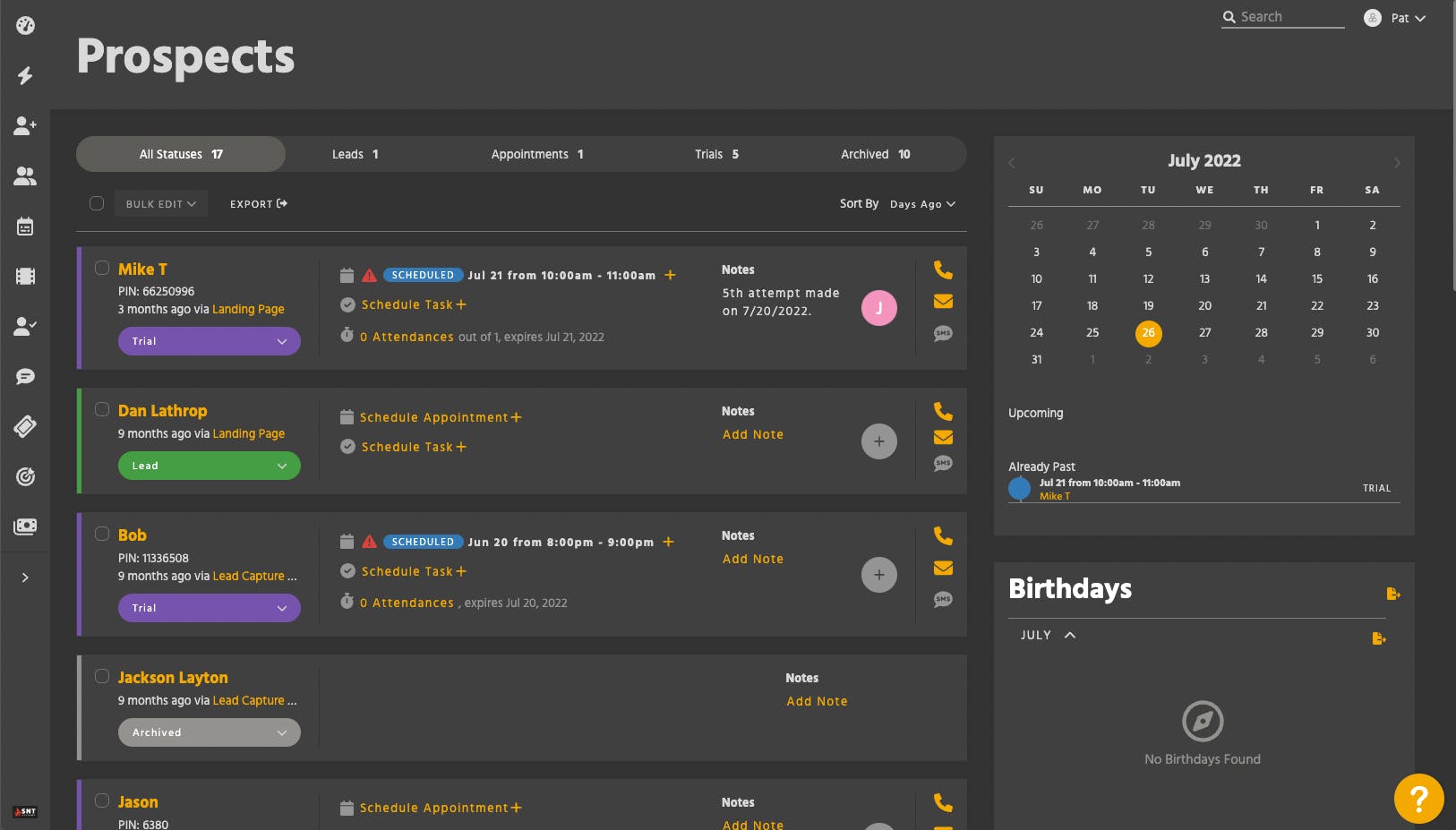Click Bob's 0 Attendances link

(407, 603)
